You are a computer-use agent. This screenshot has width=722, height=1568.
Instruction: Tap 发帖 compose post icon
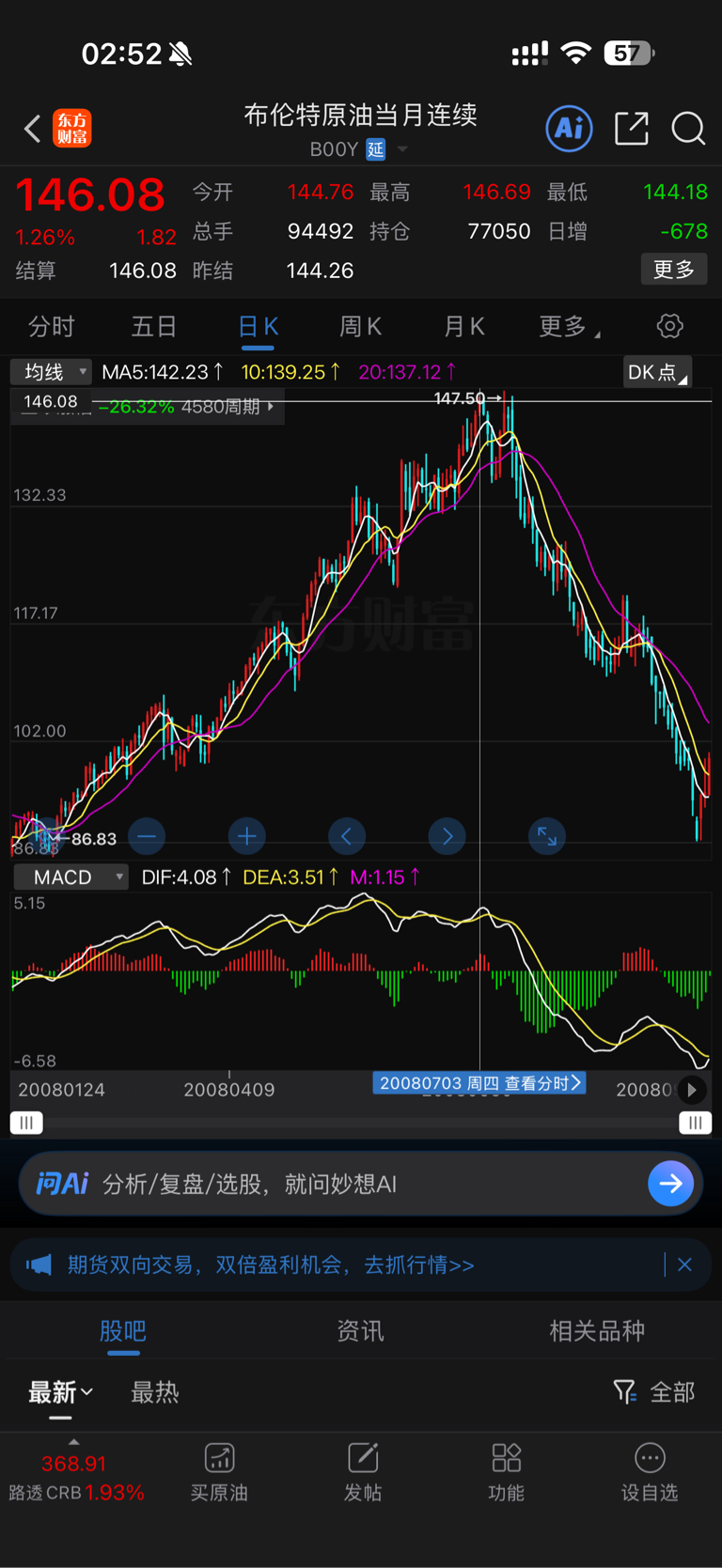click(x=363, y=1472)
